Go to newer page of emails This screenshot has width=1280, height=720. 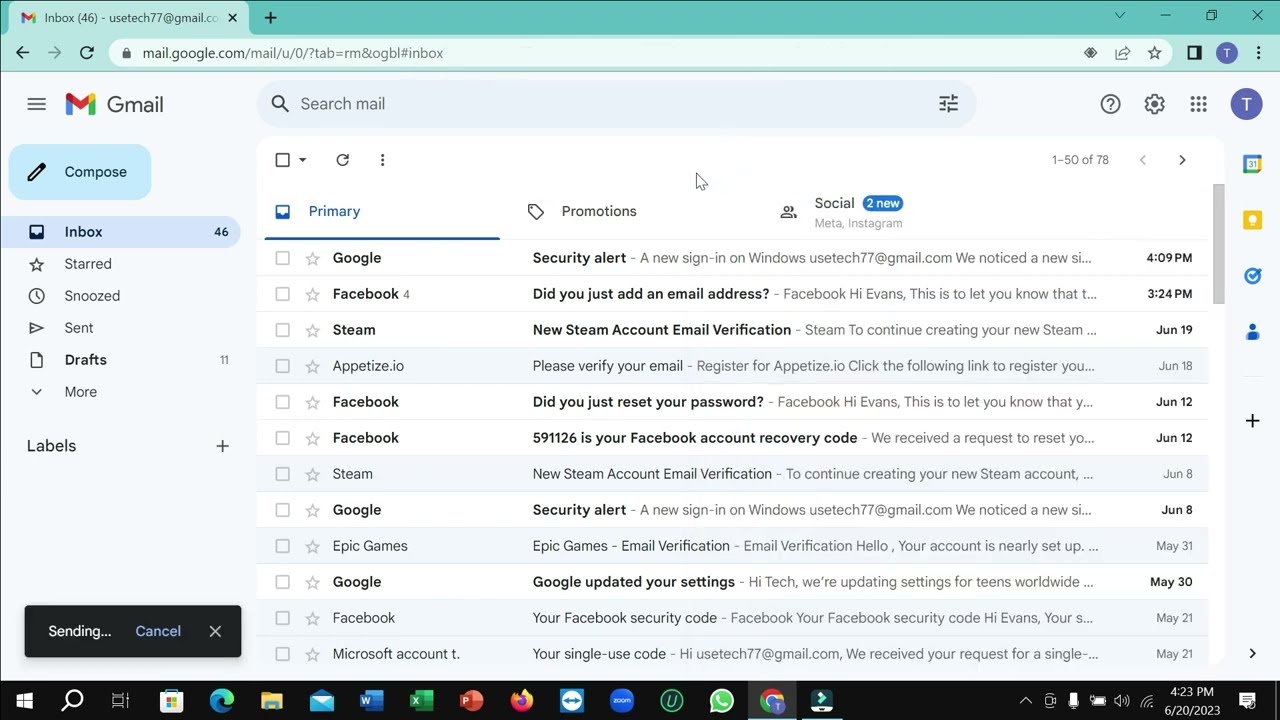click(1142, 160)
